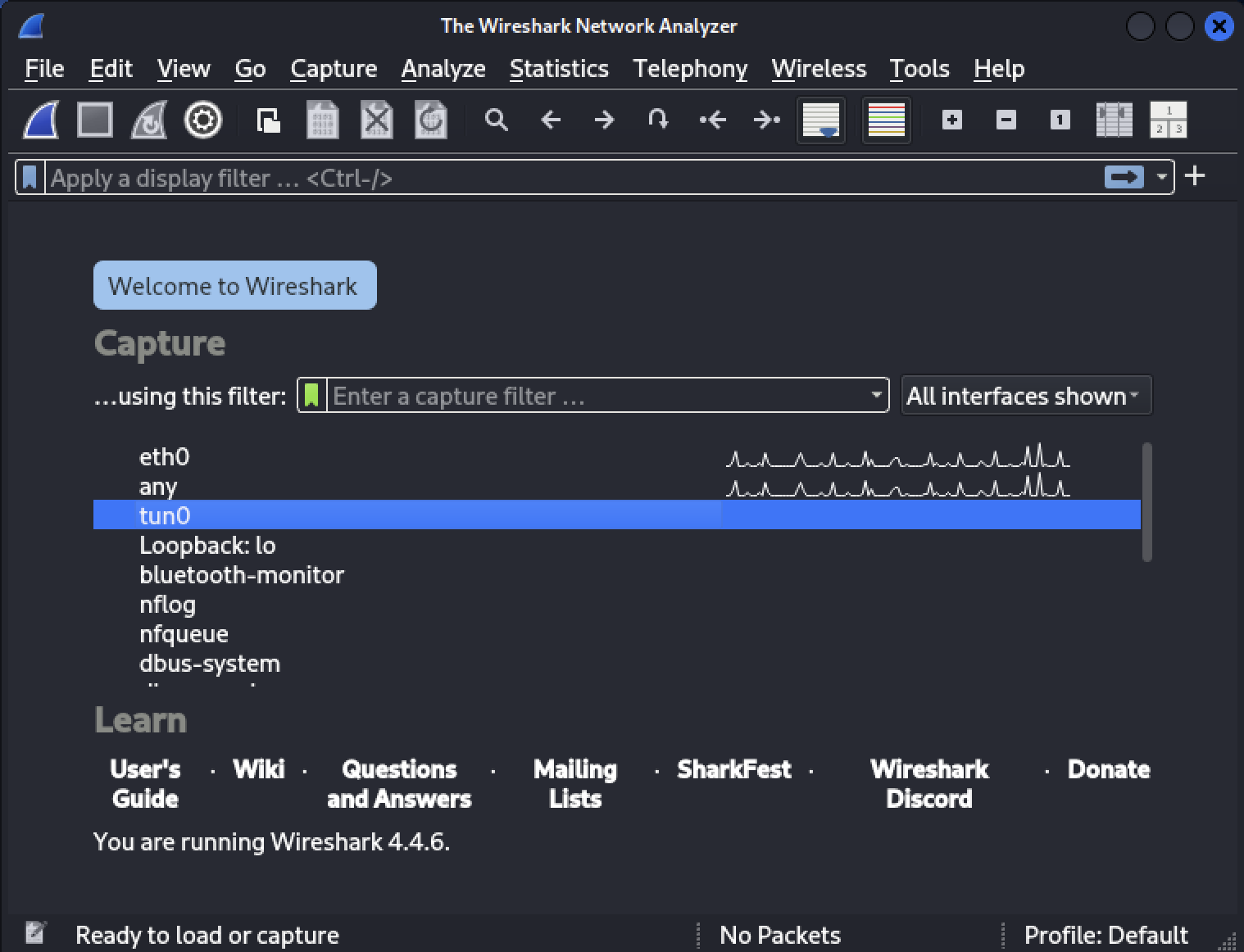
Task: Click the resize columns toolbar icon
Action: point(1115,120)
